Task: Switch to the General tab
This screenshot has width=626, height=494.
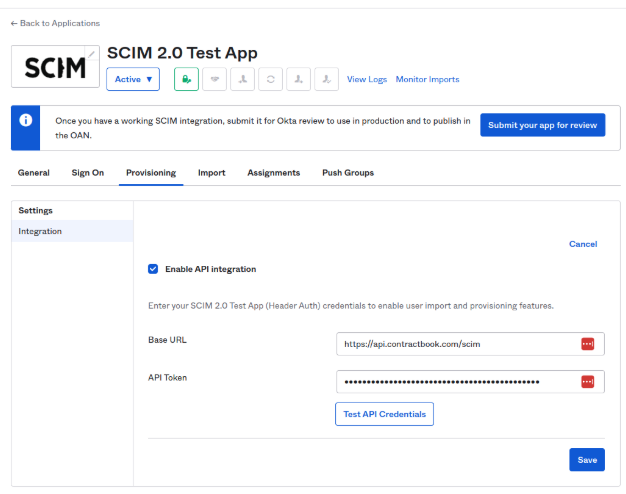Action: [34, 173]
